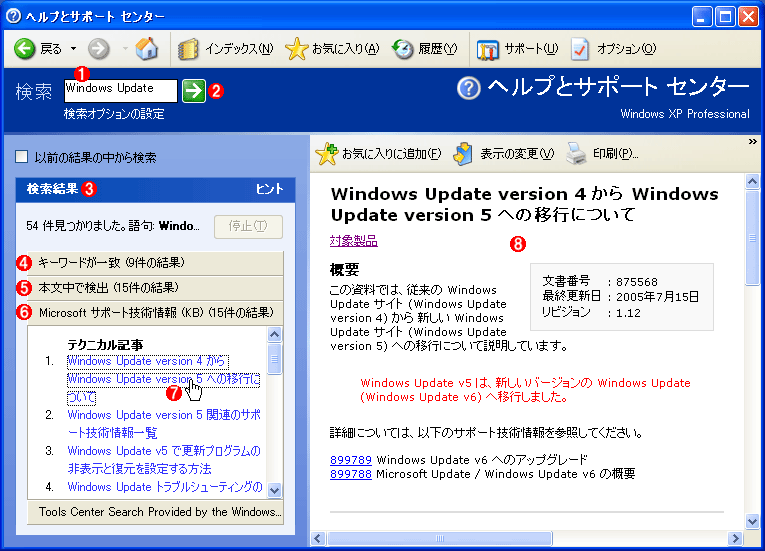
Task: Open result 1 Windows Update version 4 から link
Action: (x=163, y=379)
